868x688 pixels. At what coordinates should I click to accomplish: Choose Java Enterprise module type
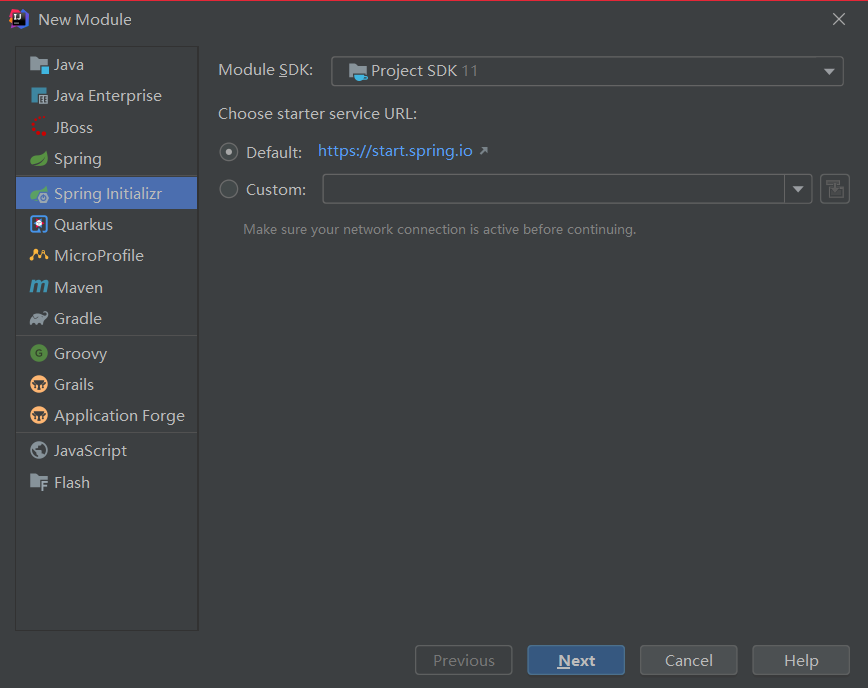coord(106,96)
